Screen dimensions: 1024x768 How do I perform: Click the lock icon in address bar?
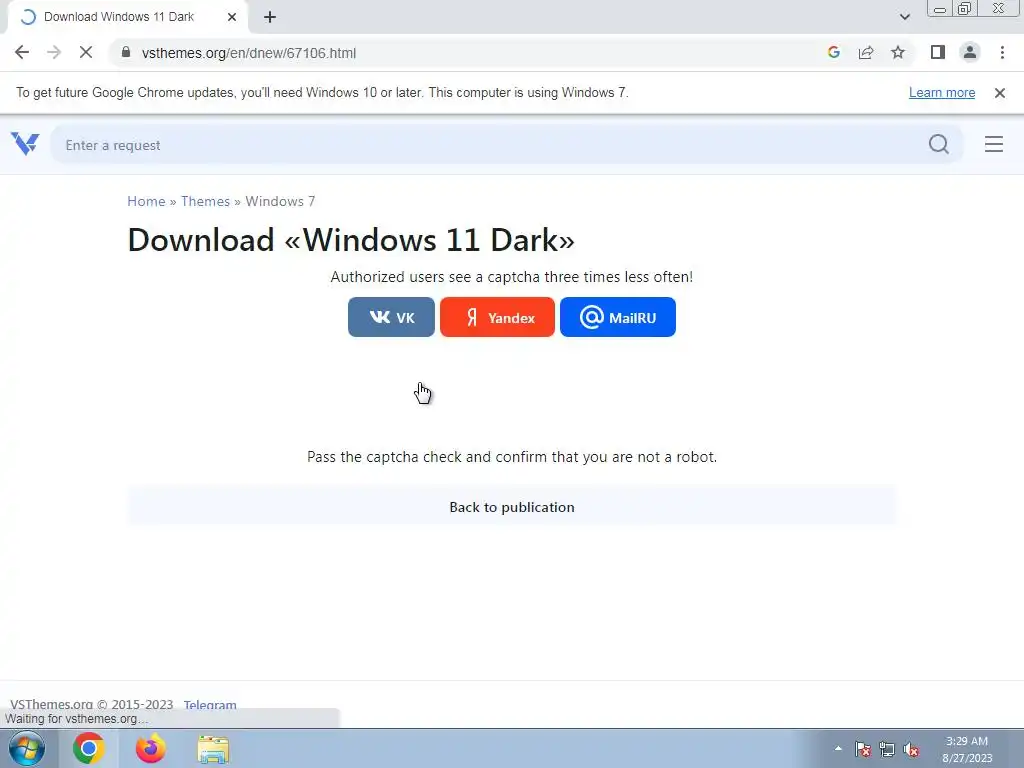tap(126, 52)
